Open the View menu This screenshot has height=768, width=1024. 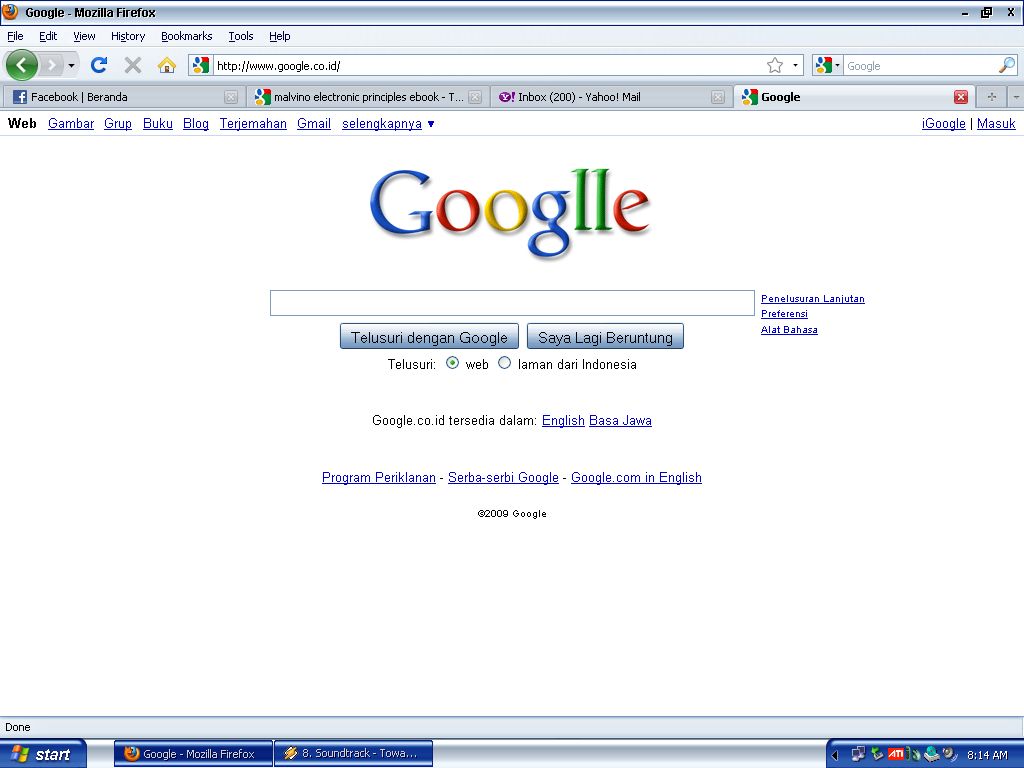pos(84,37)
